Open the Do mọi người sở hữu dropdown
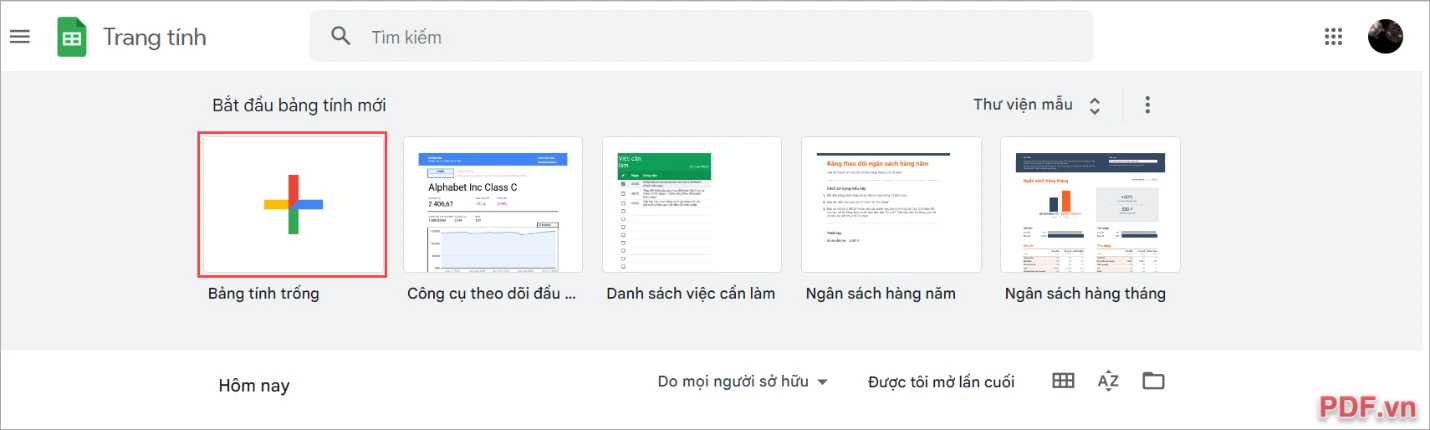The width and height of the screenshot is (1430, 430). (x=743, y=382)
